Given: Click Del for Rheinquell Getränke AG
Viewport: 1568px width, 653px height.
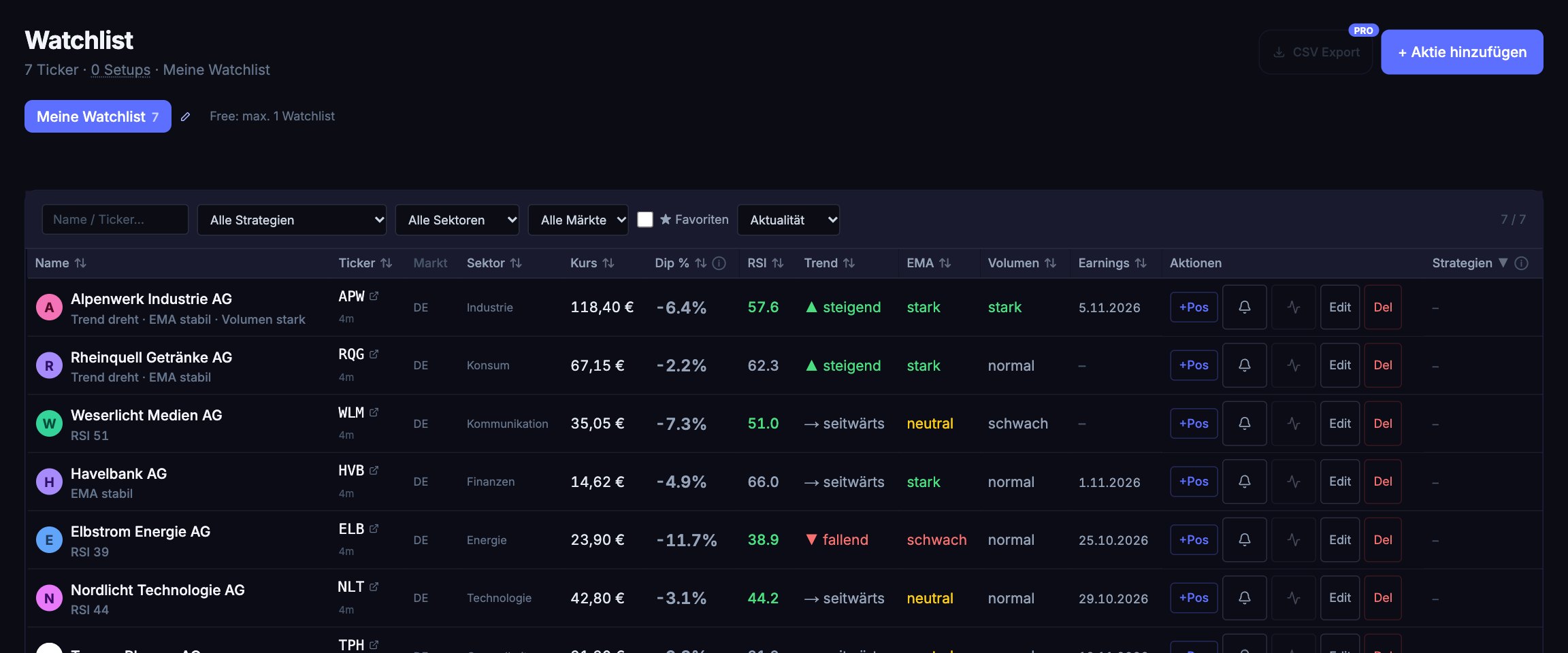Looking at the screenshot, I should coord(1383,365).
